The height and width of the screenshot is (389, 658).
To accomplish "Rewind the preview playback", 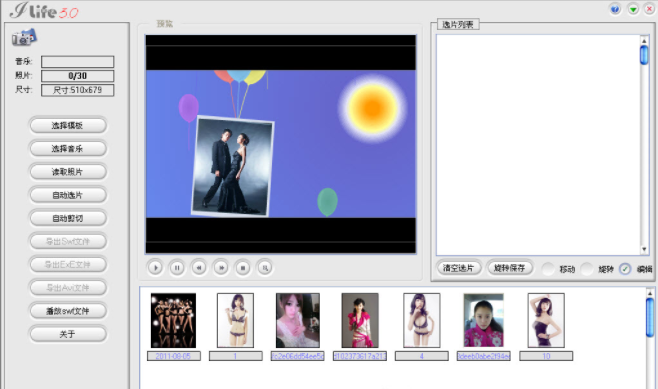I will (199, 267).
